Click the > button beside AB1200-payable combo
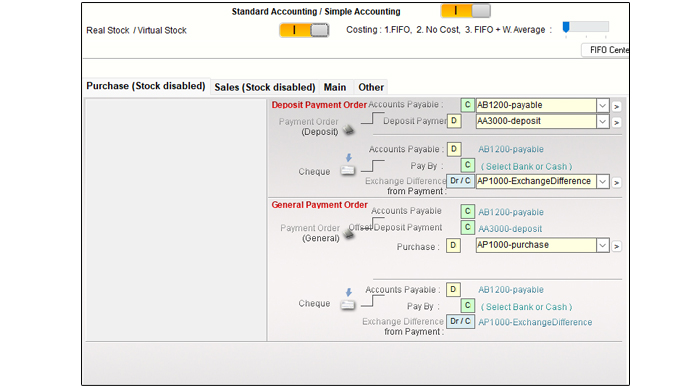 617,107
